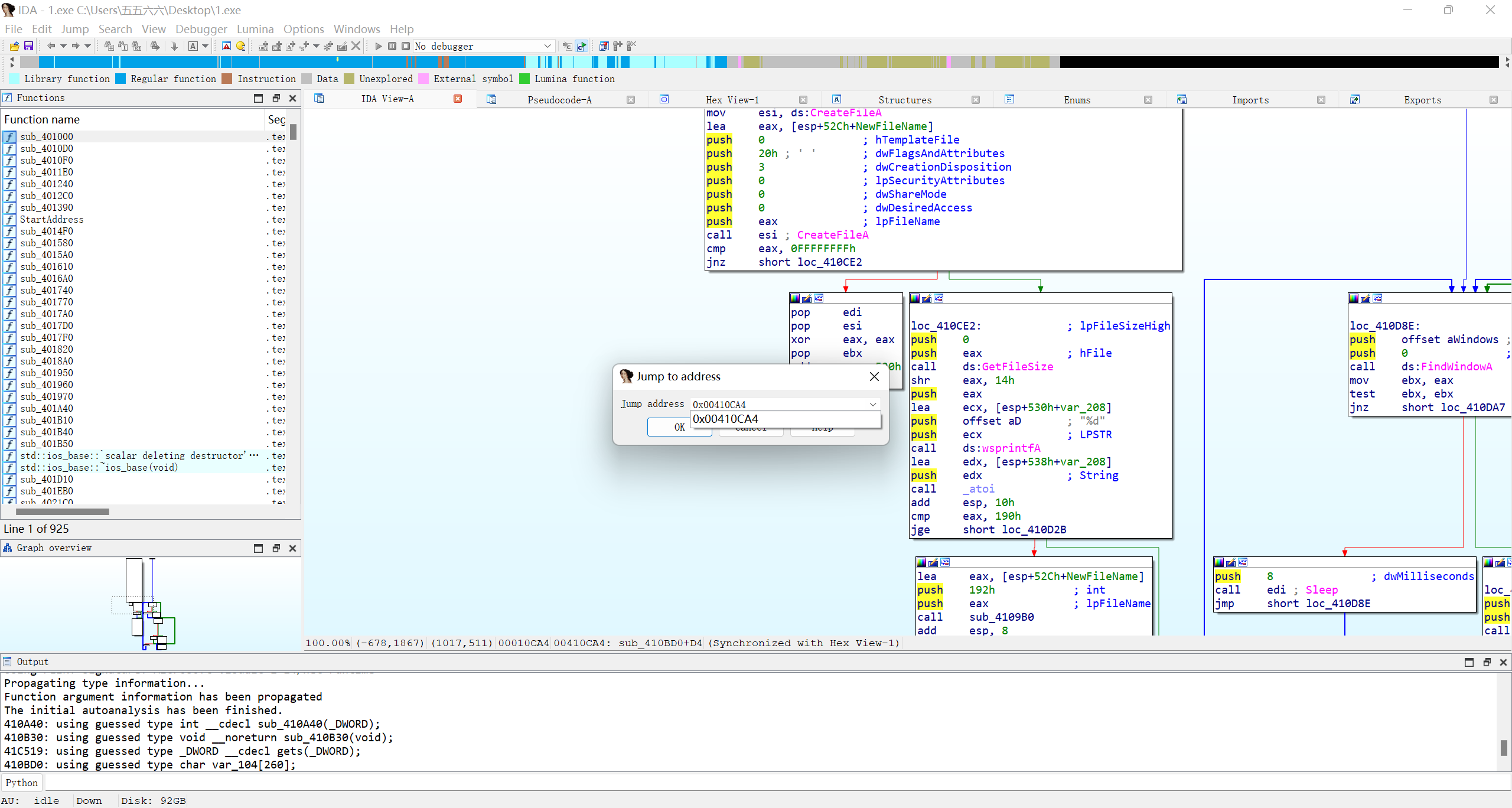
Task: Maximize the Output panel
Action: point(1469,662)
